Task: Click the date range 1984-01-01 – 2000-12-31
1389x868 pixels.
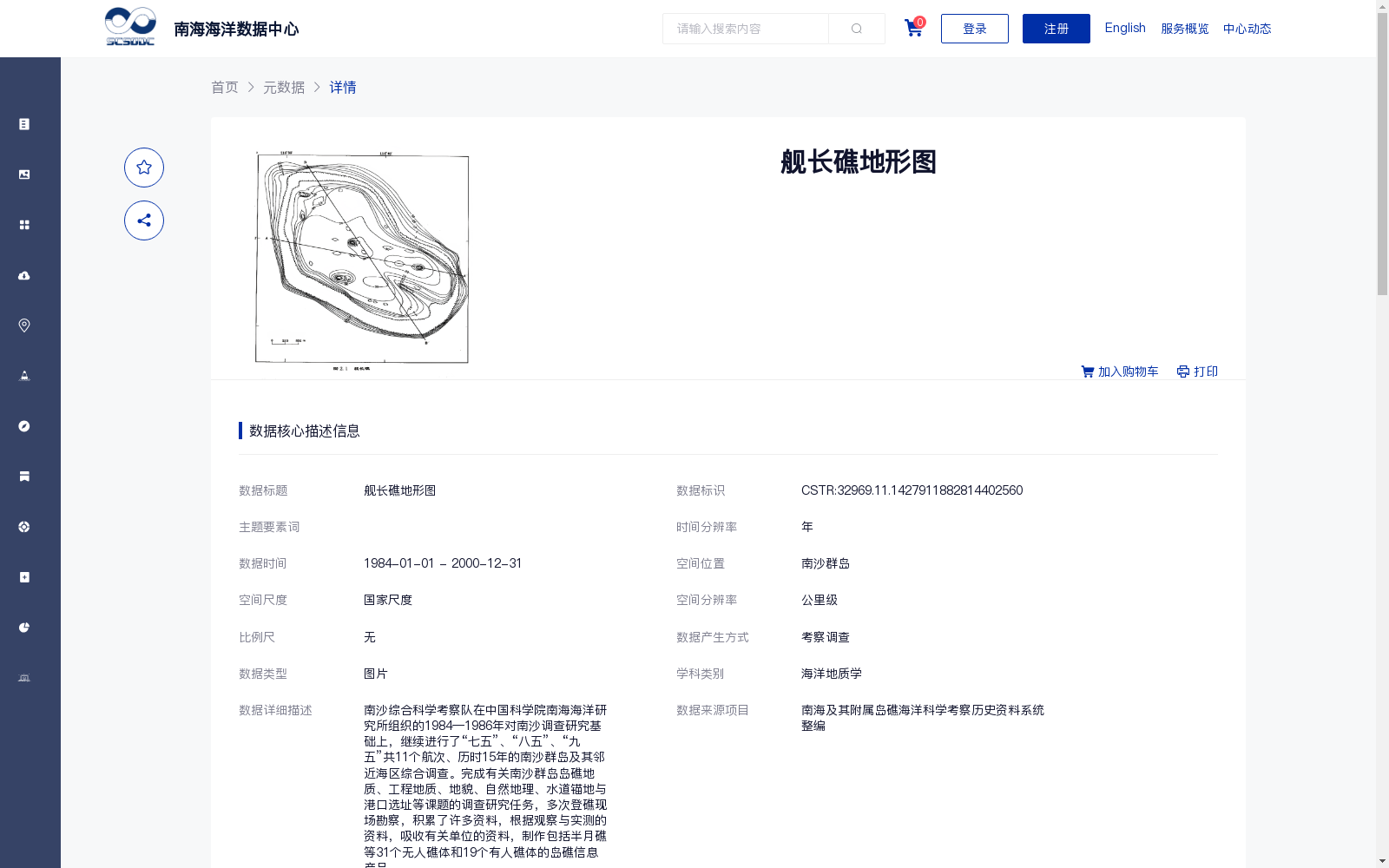Action: tap(443, 563)
